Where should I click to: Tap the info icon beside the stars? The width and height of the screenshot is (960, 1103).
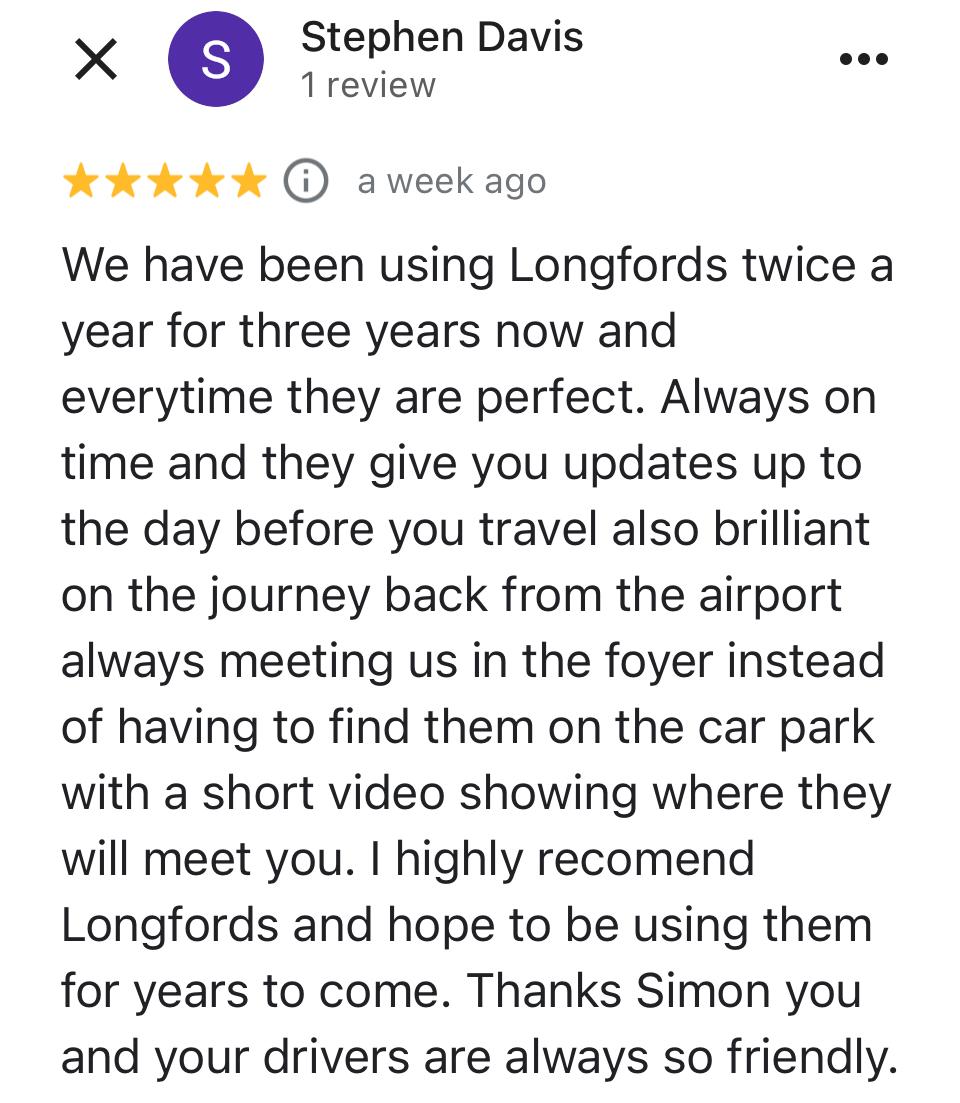306,181
